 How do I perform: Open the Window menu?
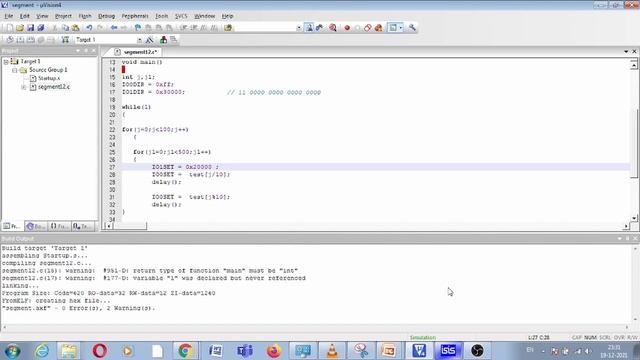[204, 16]
